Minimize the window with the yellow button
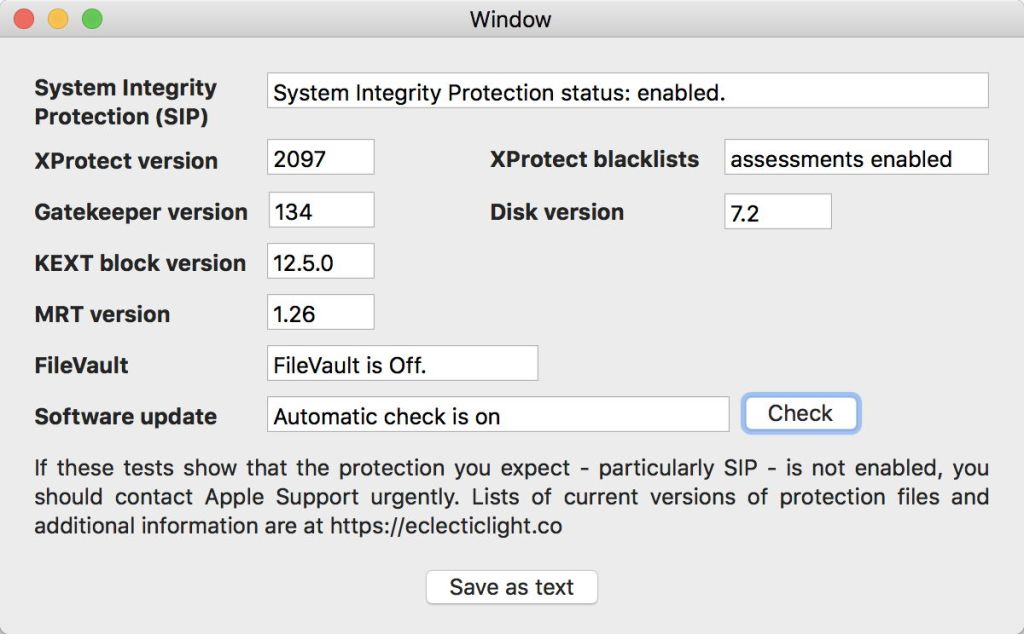This screenshot has height=634, width=1024. click(58, 19)
